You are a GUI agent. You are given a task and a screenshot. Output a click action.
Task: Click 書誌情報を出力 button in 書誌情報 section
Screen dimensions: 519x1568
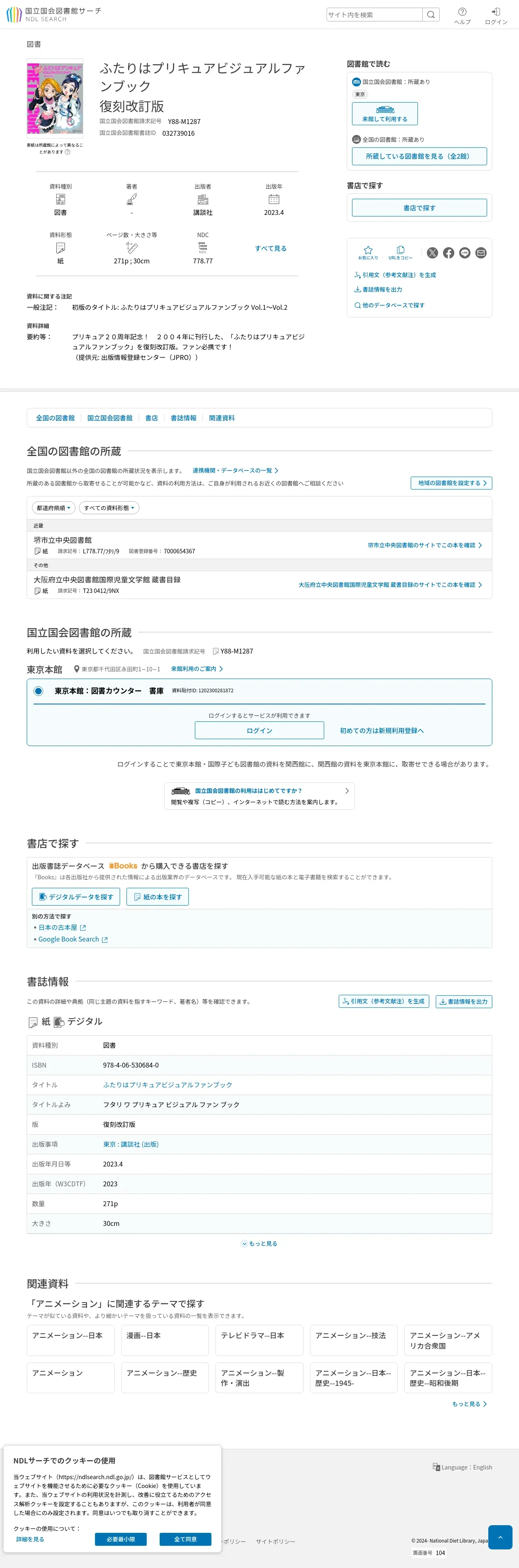464,1001
